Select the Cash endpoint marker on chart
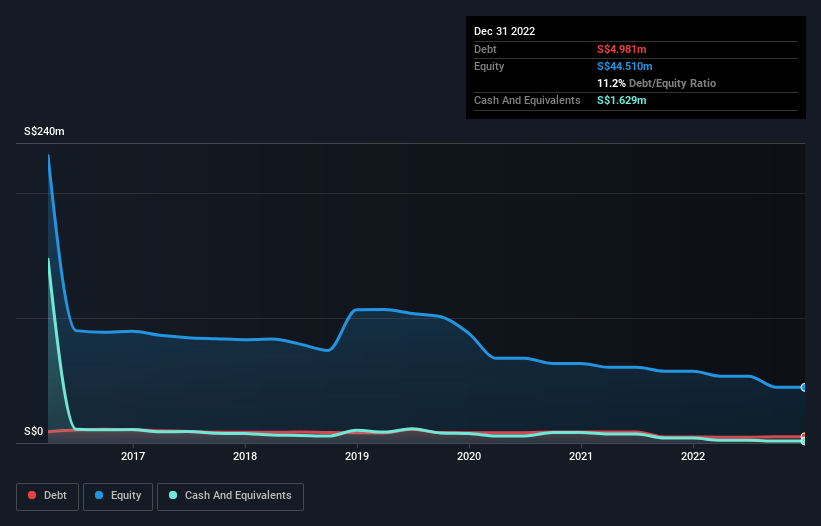The height and width of the screenshot is (526, 821). (804, 441)
